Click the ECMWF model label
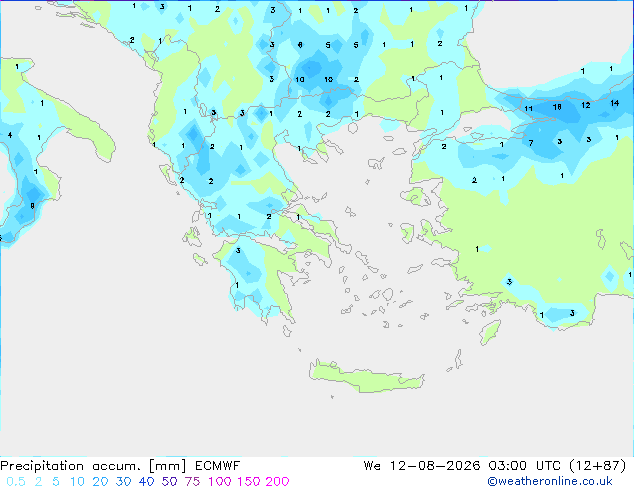 click(x=218, y=466)
